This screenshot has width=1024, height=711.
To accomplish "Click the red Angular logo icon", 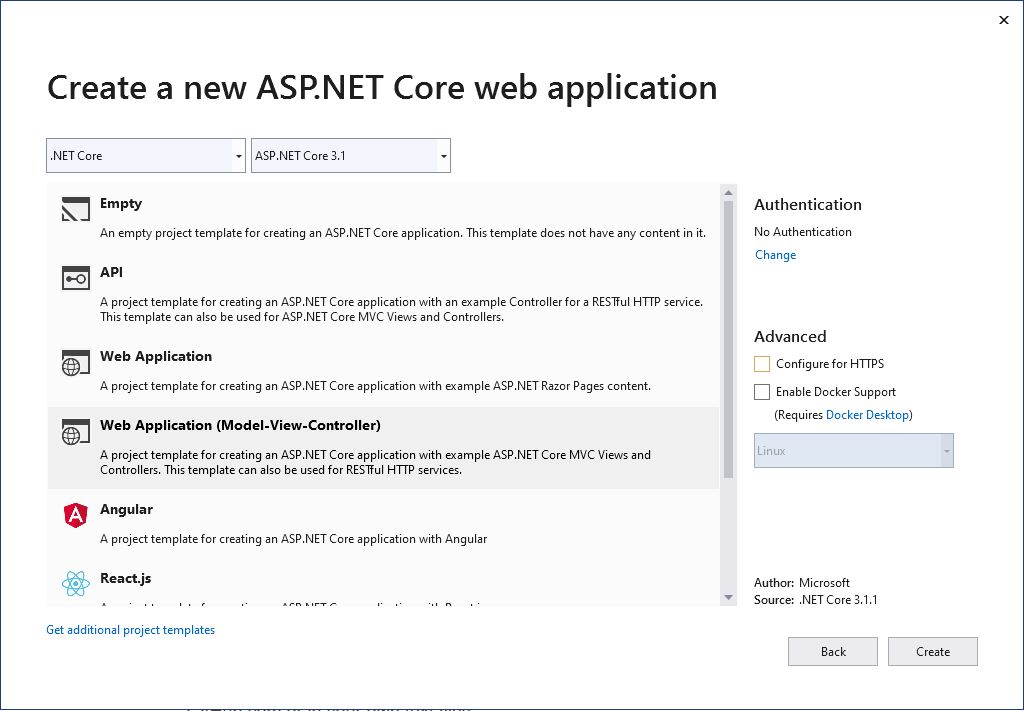I will 76,515.
